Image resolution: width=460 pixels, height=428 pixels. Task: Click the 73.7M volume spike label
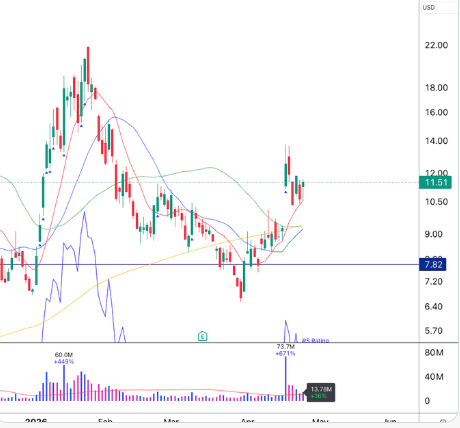(286, 347)
